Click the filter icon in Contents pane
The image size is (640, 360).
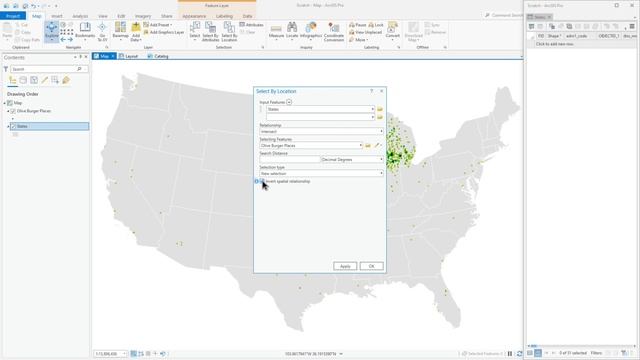tap(6, 69)
